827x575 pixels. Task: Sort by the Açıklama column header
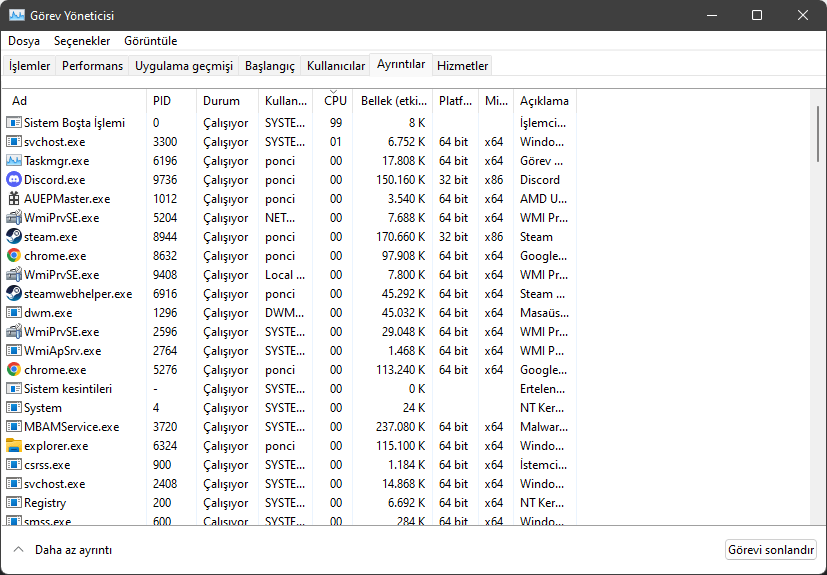pyautogui.click(x=545, y=101)
